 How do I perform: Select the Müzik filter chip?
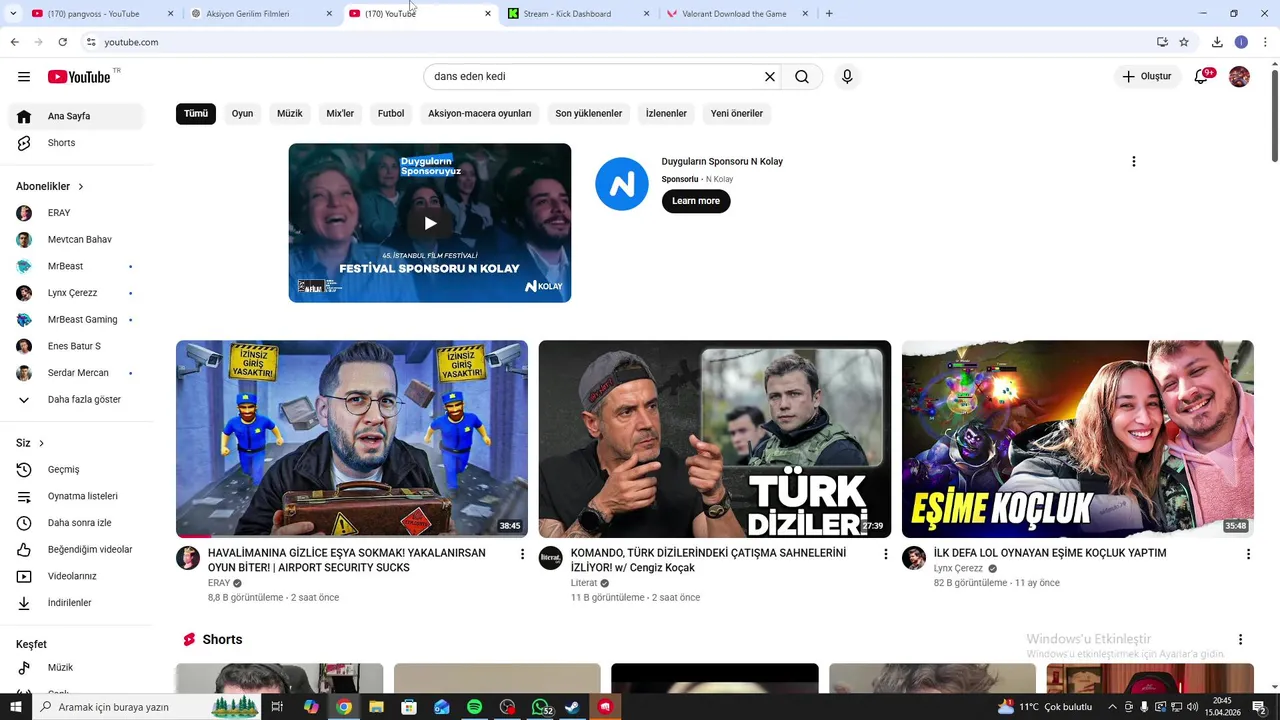click(289, 114)
